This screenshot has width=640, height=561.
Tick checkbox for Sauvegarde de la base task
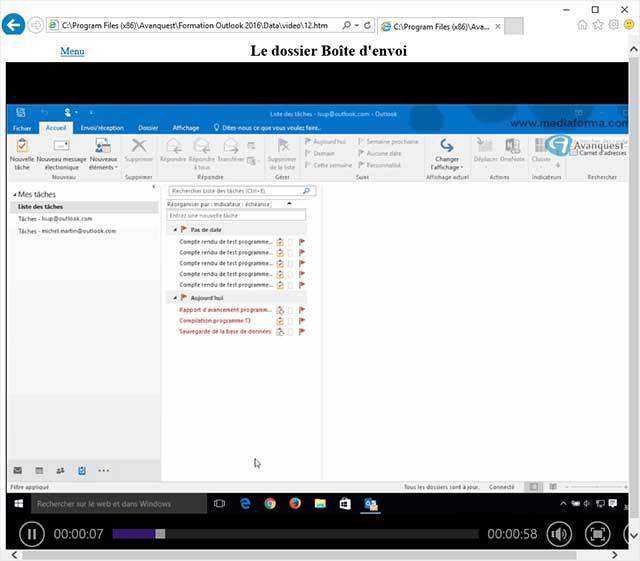[290, 331]
